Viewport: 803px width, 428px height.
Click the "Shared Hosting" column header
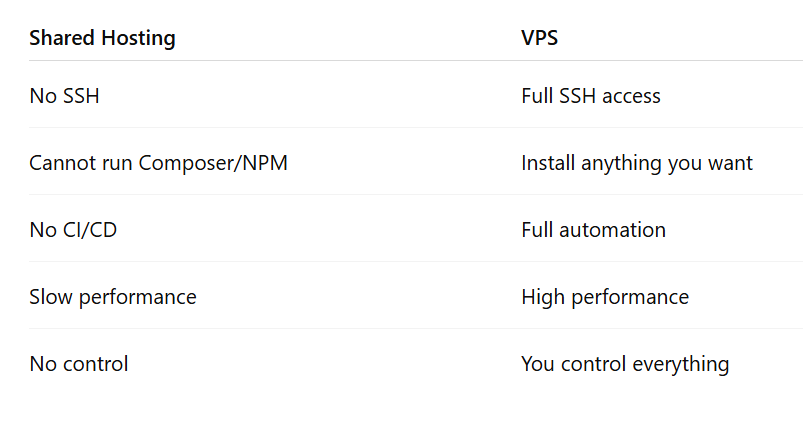[x=102, y=39]
